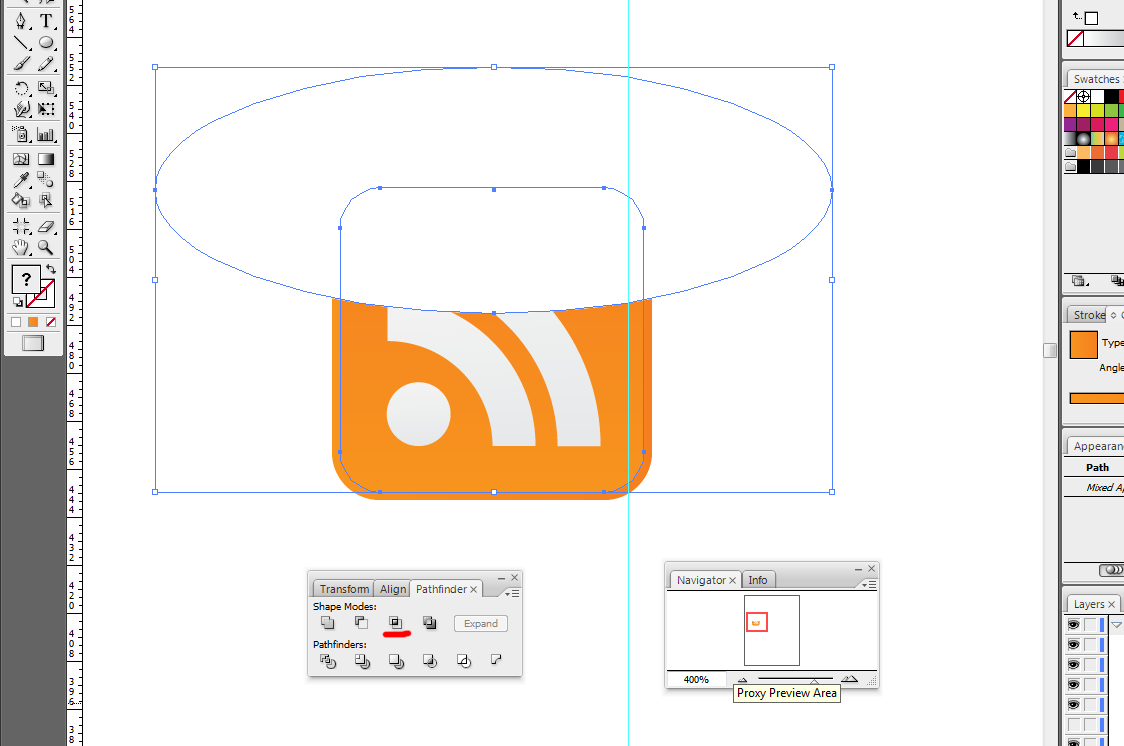Viewport: 1124px width, 746px height.
Task: Select the Appearance panel tab
Action: (1097, 446)
